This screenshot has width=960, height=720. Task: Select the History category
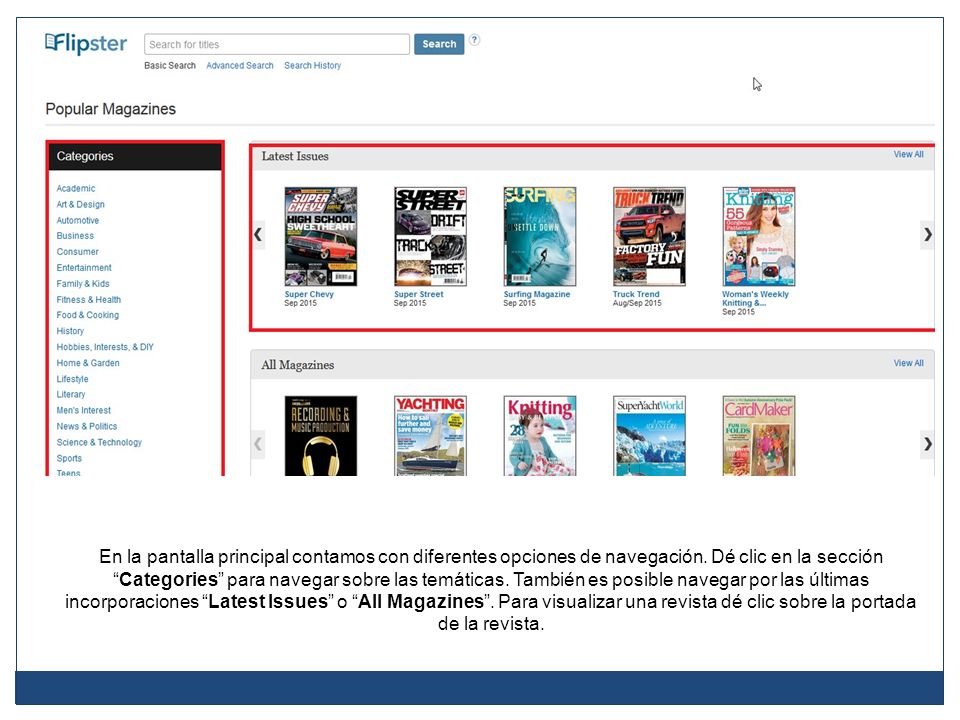coord(70,331)
